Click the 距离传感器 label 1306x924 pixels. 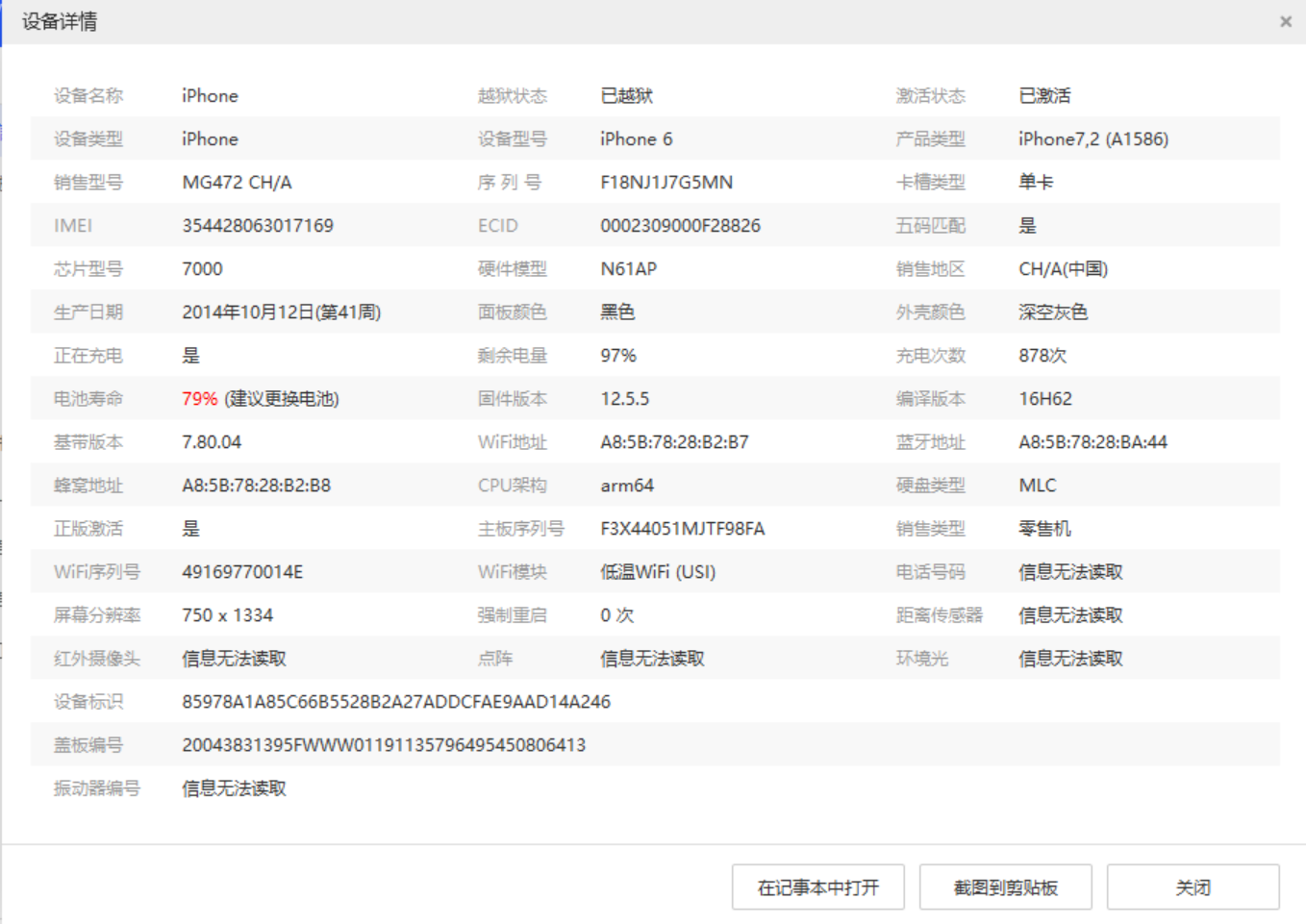[x=940, y=615]
